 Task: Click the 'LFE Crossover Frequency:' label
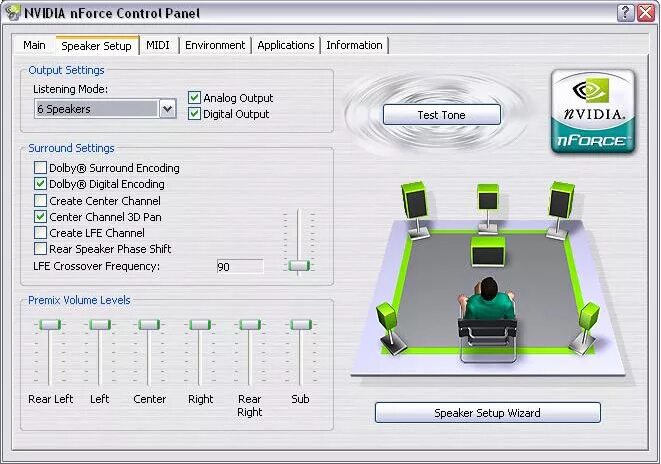coord(97,266)
